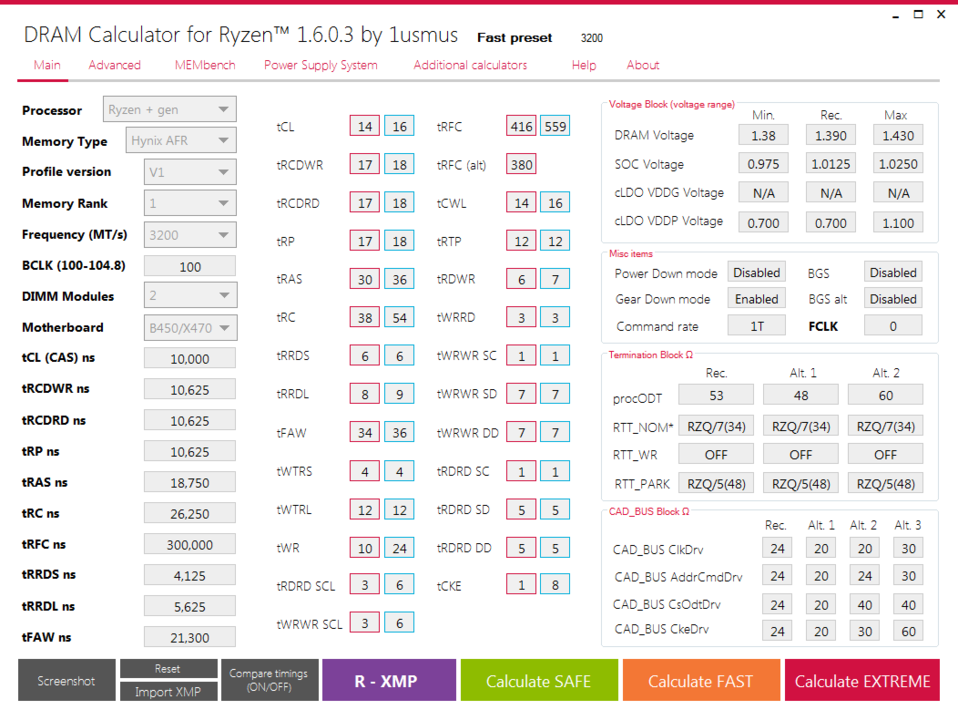Click Command rate 1T value
958x720 pixels.
[756, 326]
